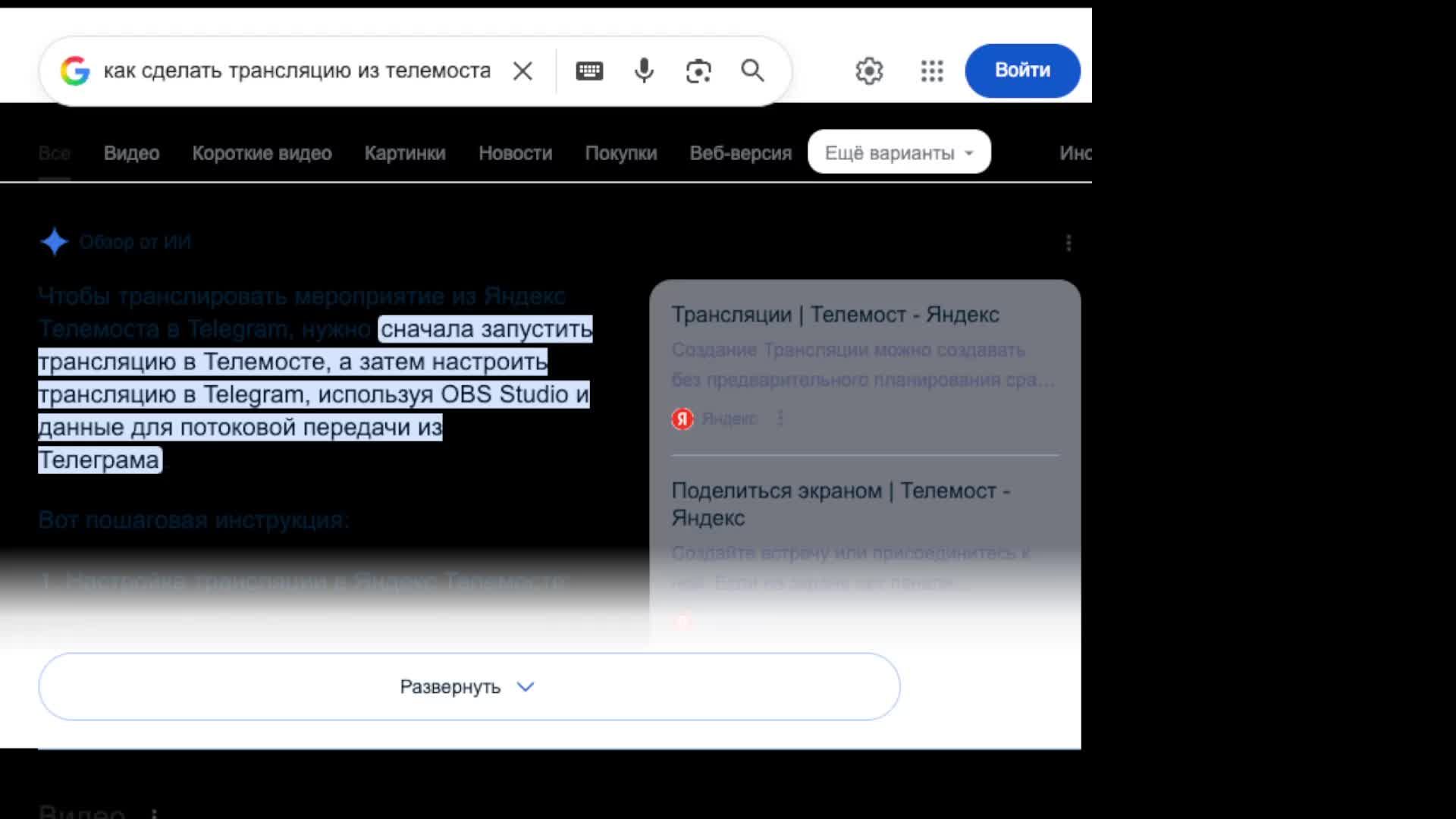Click the Войти sign-in button
1456x819 pixels.
click(1022, 71)
